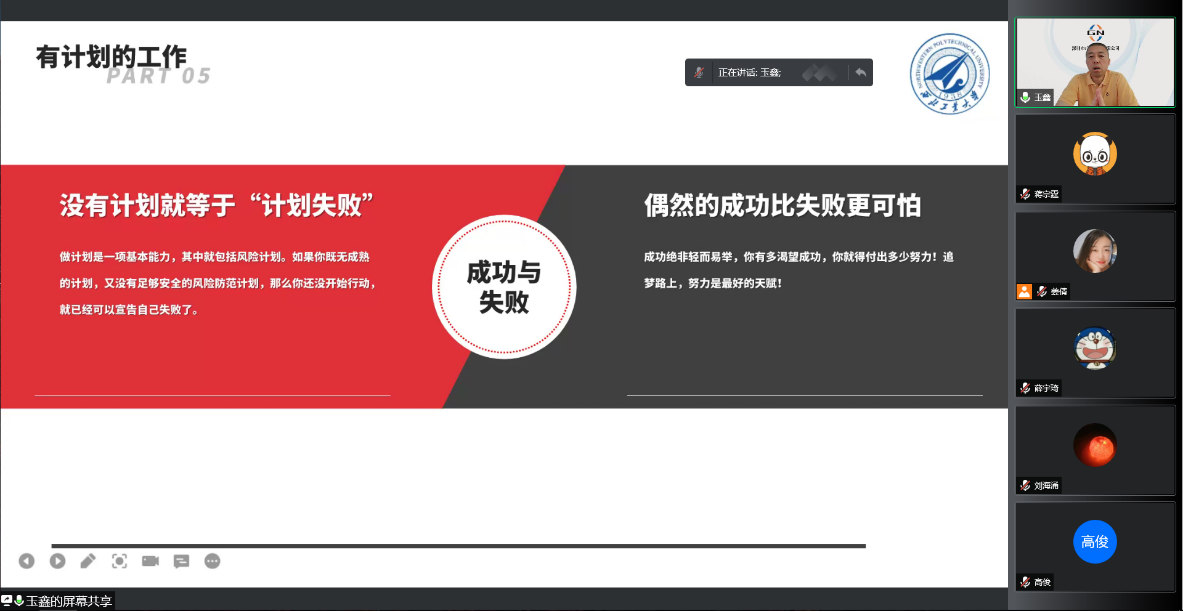This screenshot has height=612, width=1183.
Task: Click the reply arrow in speaking notification
Action: (860, 72)
